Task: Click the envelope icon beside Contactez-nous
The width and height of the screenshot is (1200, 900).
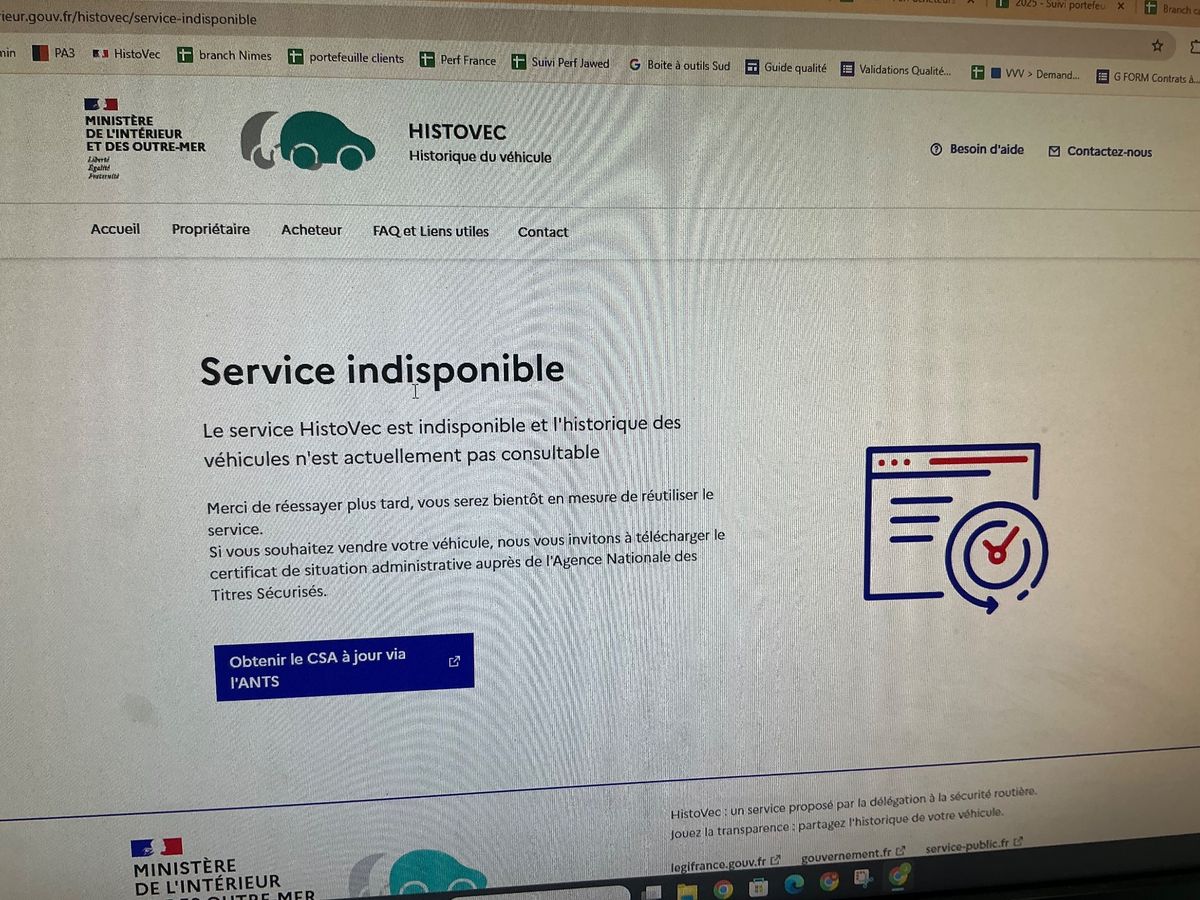Action: pyautogui.click(x=1054, y=152)
